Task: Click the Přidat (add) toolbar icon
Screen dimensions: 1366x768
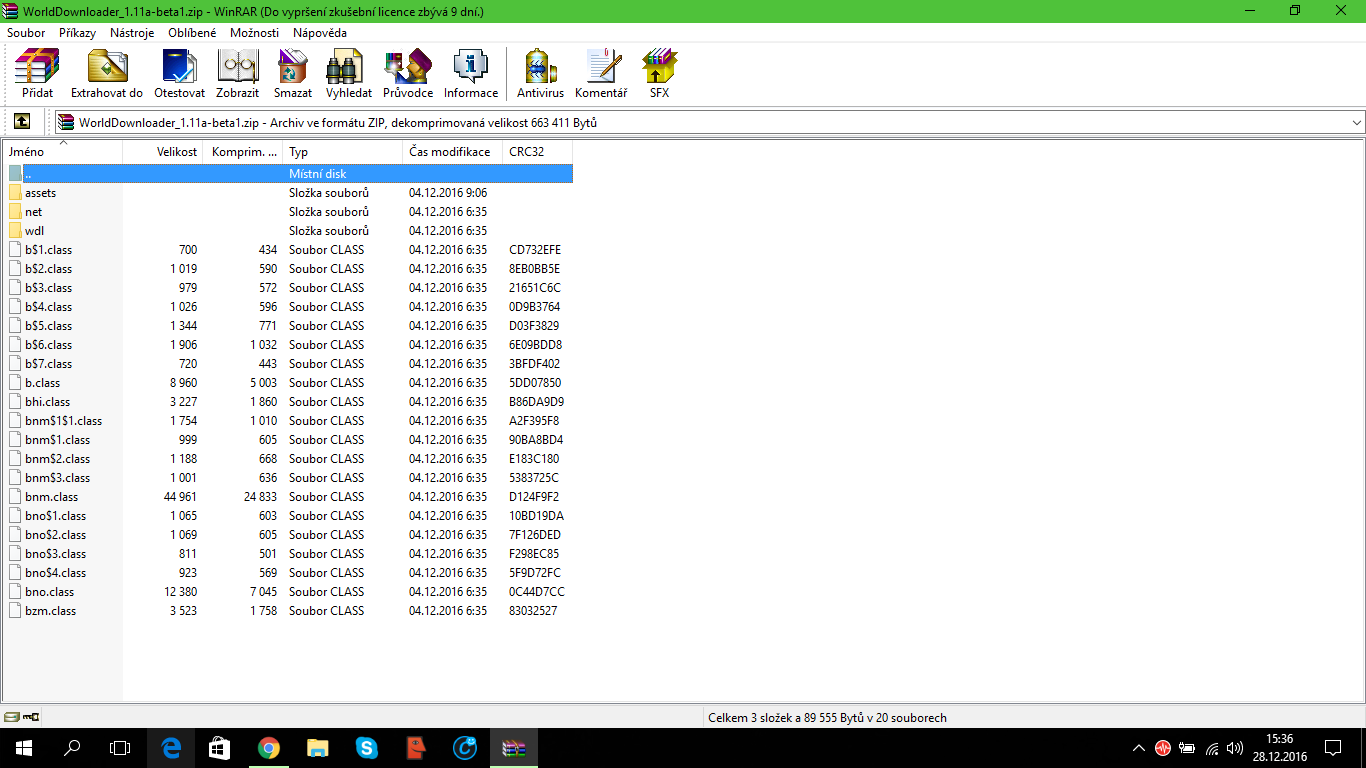Action: click(37, 74)
